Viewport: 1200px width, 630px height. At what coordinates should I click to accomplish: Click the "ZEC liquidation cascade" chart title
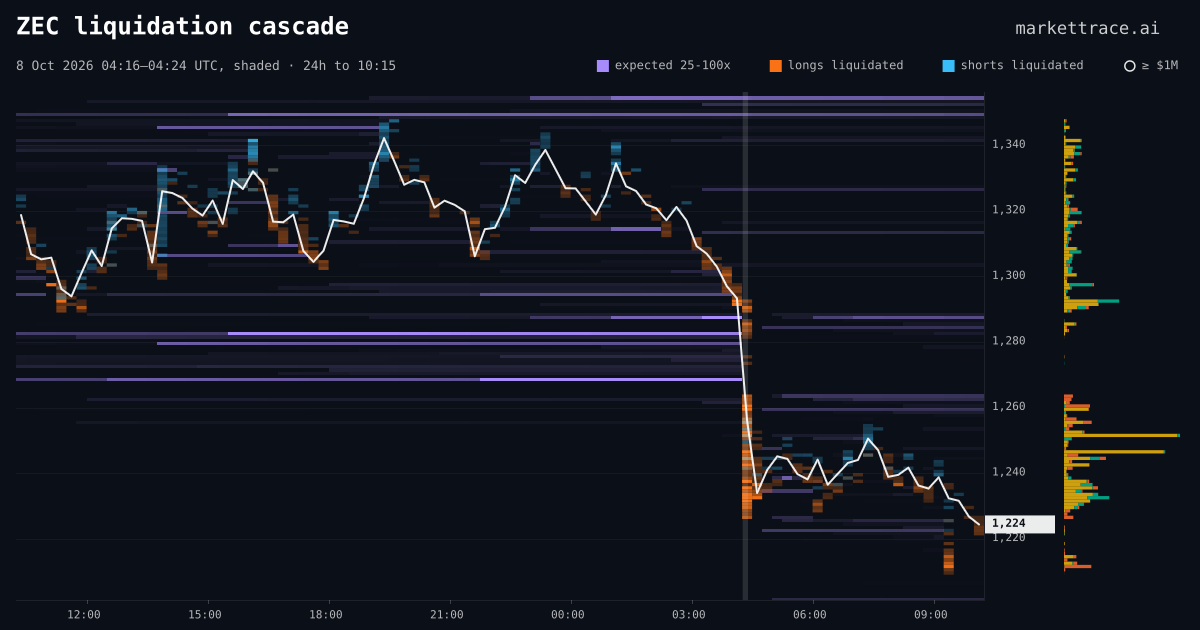pos(183,26)
